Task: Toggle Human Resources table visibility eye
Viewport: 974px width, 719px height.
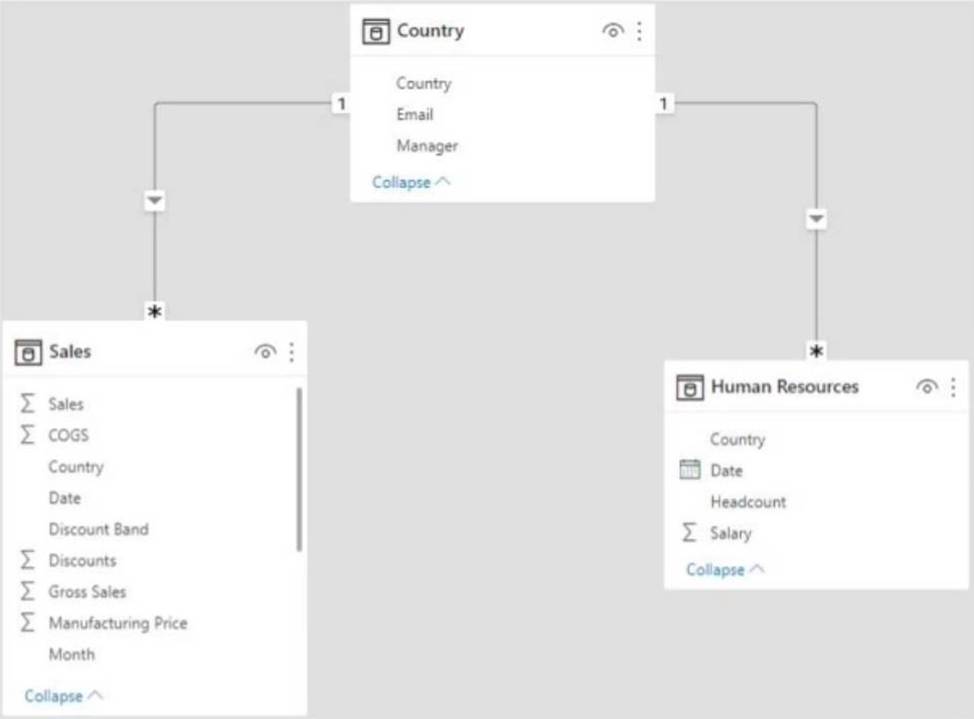Action: tap(927, 387)
